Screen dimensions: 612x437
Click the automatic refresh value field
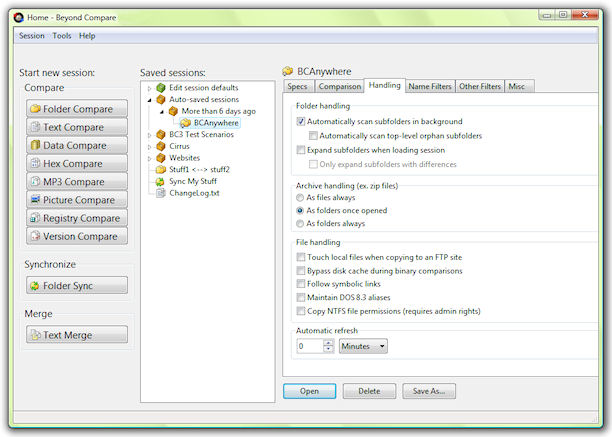[x=310, y=346]
